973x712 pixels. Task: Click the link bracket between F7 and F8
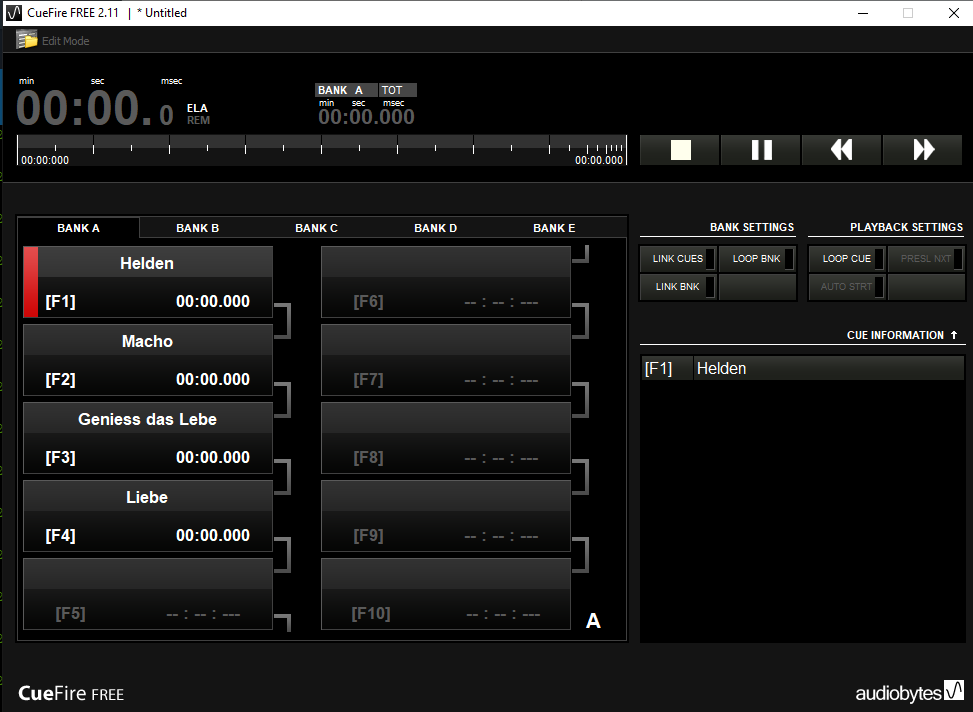coord(581,399)
